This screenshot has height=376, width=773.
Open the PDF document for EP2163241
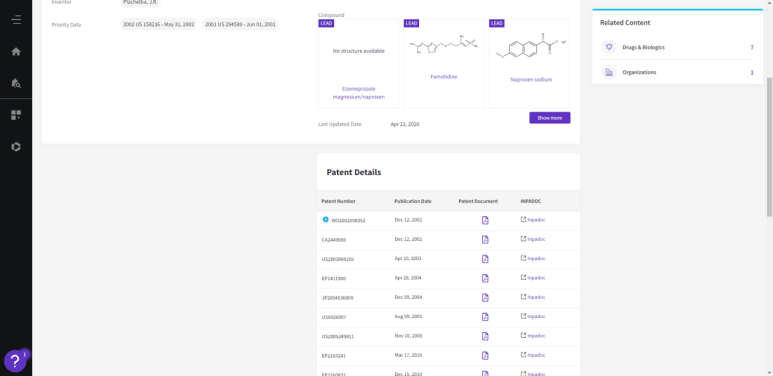pos(485,355)
